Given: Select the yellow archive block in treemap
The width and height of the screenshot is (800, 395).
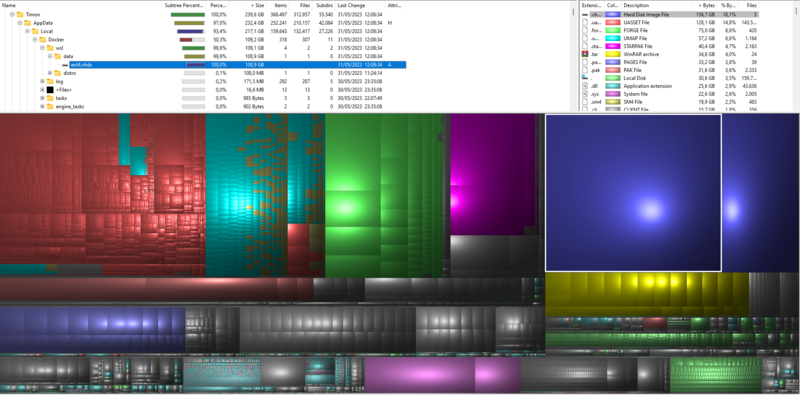Looking at the screenshot, I should (x=647, y=294).
